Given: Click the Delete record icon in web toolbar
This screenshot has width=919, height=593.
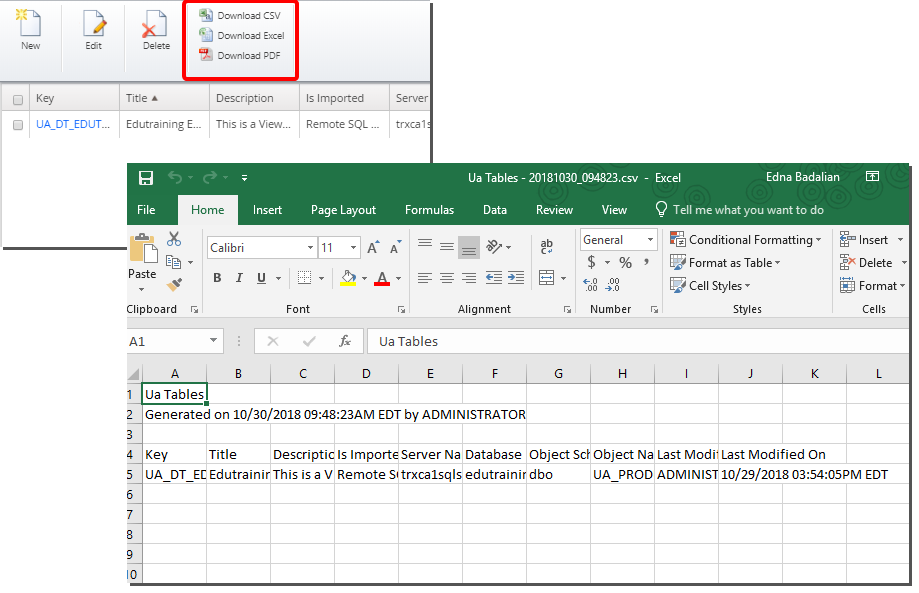Looking at the screenshot, I should [155, 25].
